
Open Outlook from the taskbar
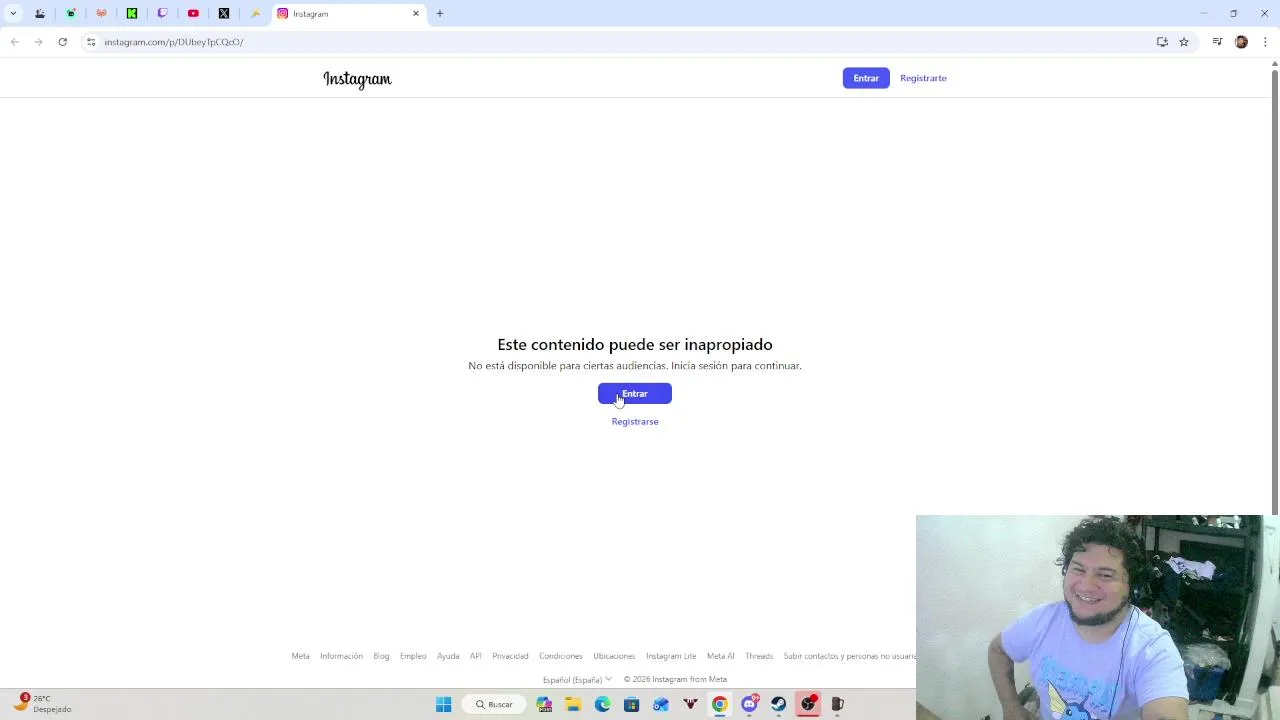click(661, 704)
